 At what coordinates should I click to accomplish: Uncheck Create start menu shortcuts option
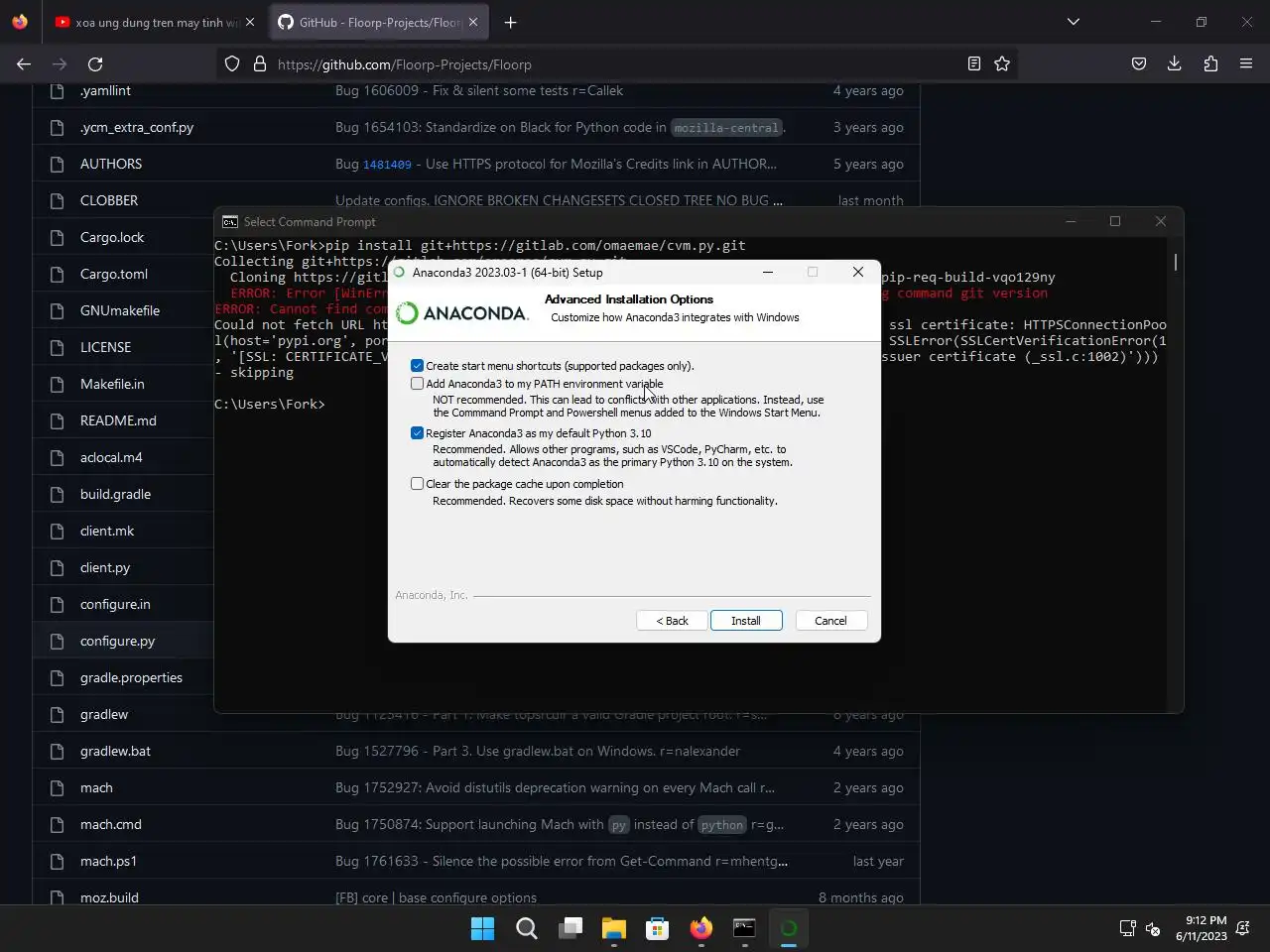[x=417, y=366]
